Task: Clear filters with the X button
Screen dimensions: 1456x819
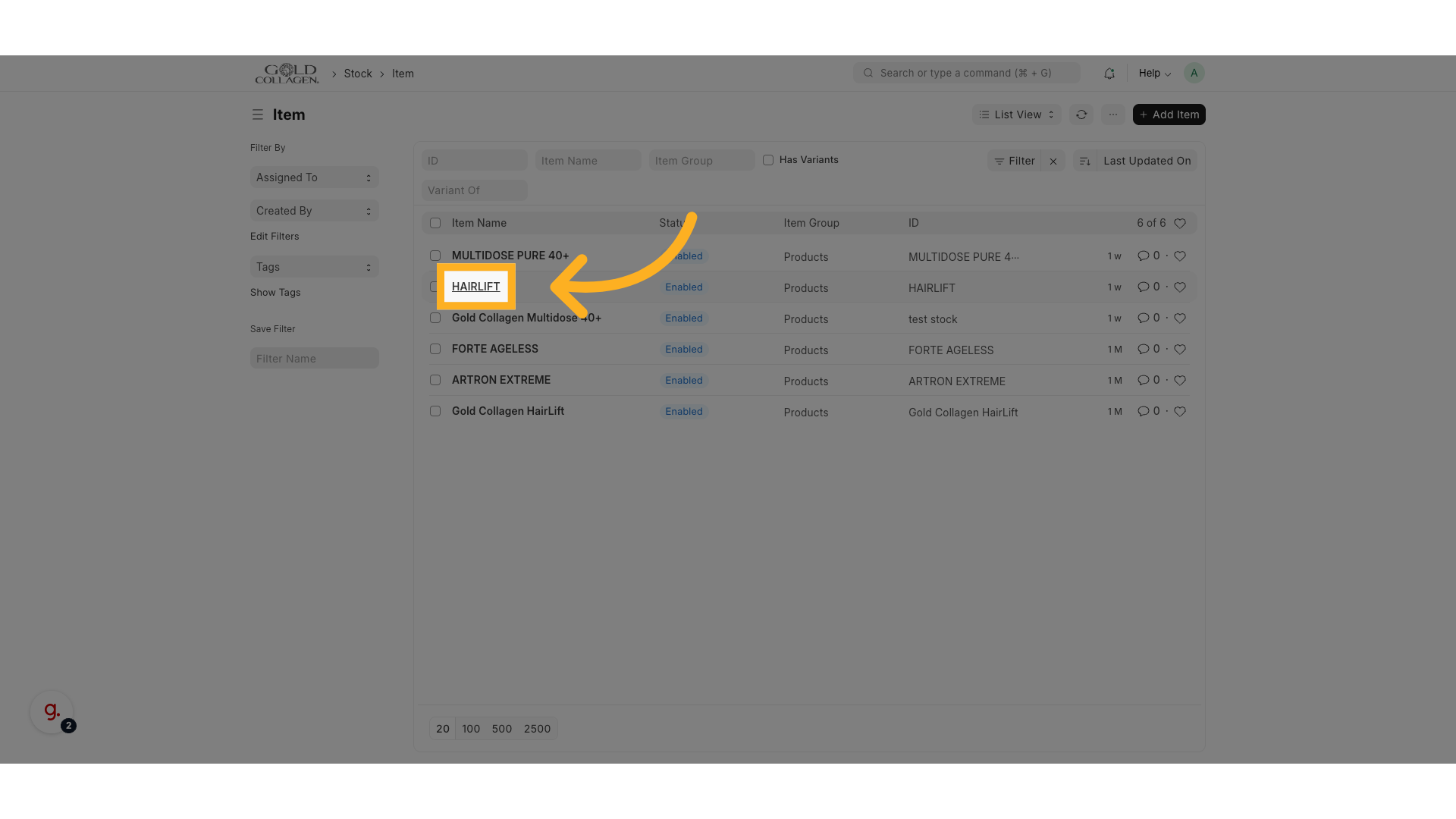Action: [x=1053, y=161]
